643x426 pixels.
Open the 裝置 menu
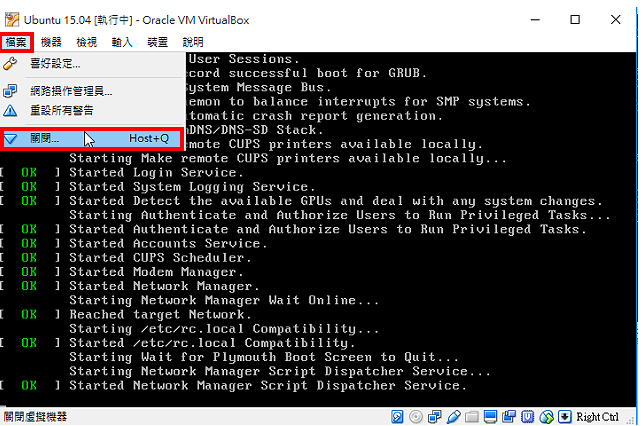click(x=157, y=42)
